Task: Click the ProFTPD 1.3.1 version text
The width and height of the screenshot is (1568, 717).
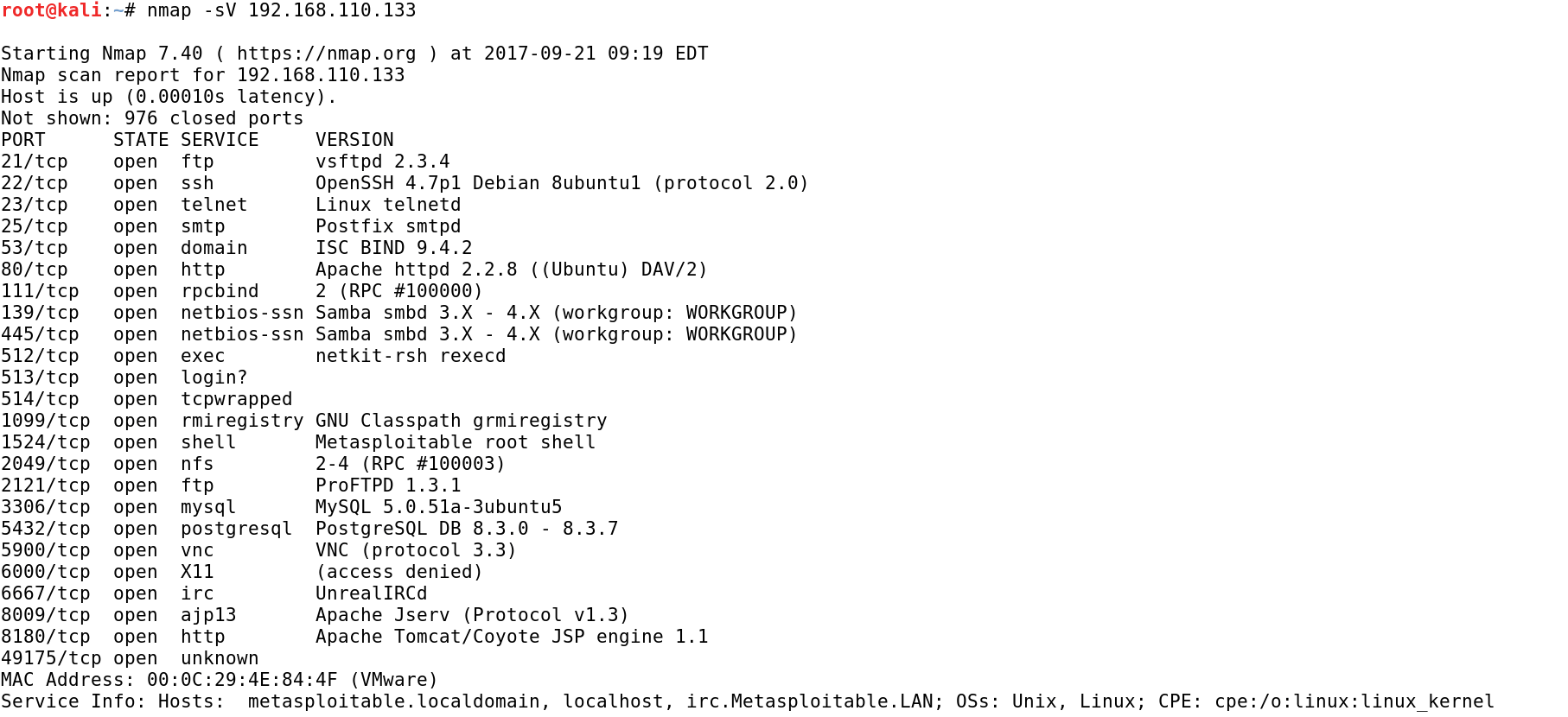Action: pos(388,485)
